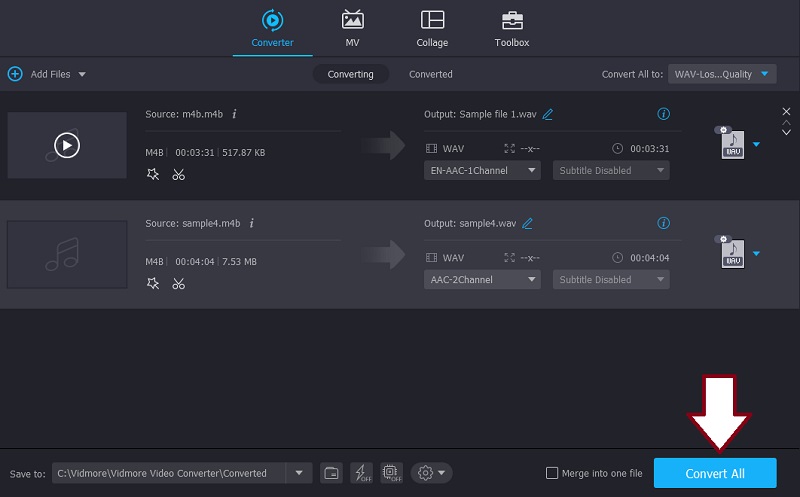Expand the EN-AAC-1Channel audio track dropdown
Image resolution: width=800 pixels, height=497 pixels.
click(481, 170)
